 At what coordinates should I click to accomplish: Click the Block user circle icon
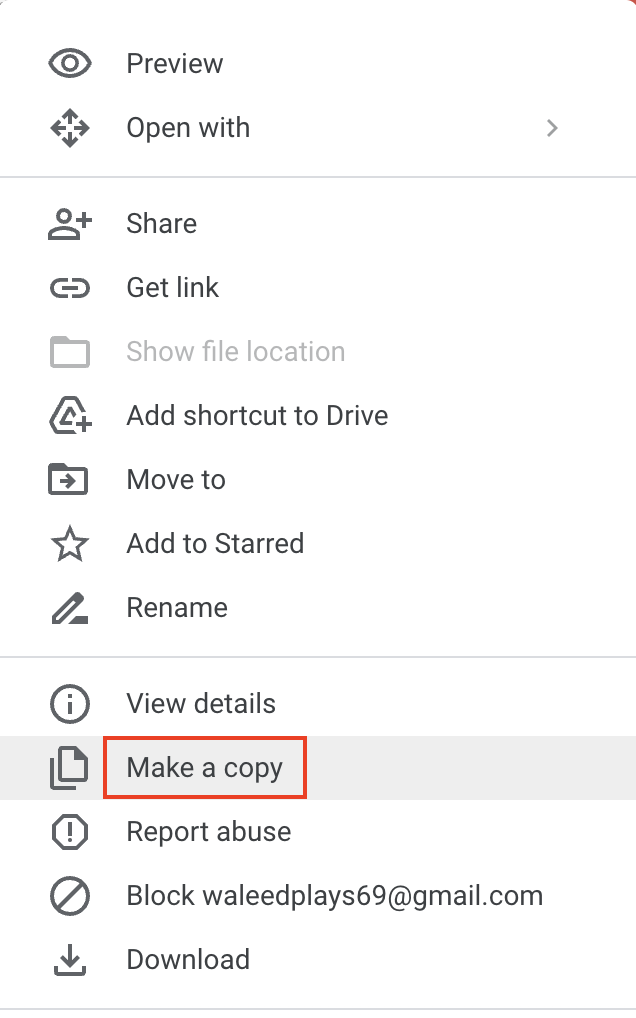coord(70,896)
